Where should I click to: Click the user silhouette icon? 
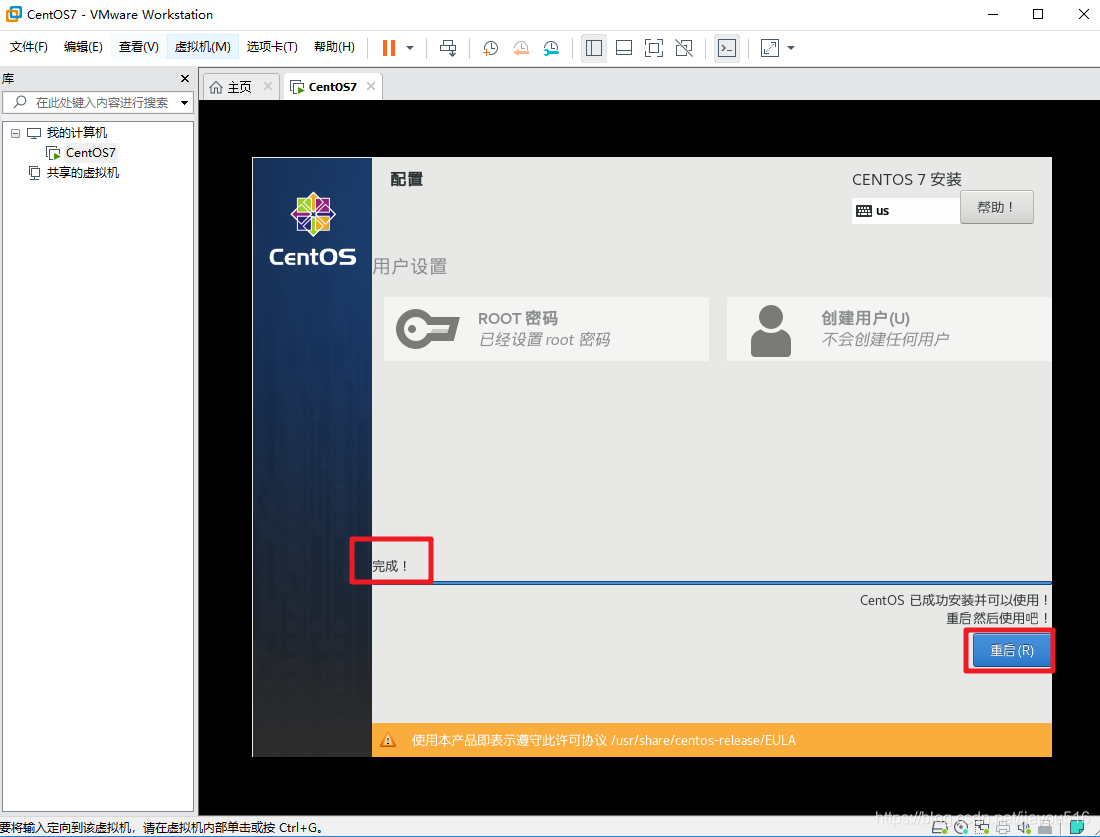(770, 330)
